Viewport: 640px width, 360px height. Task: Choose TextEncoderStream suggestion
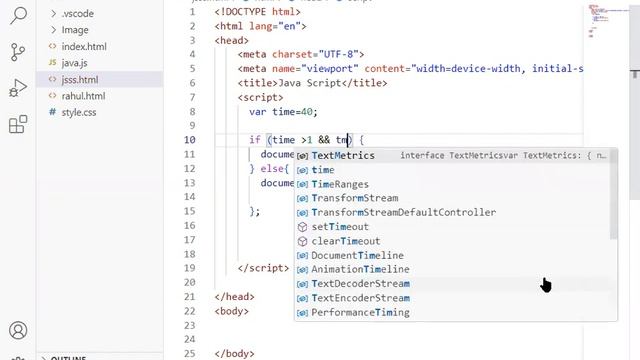pos(453,298)
